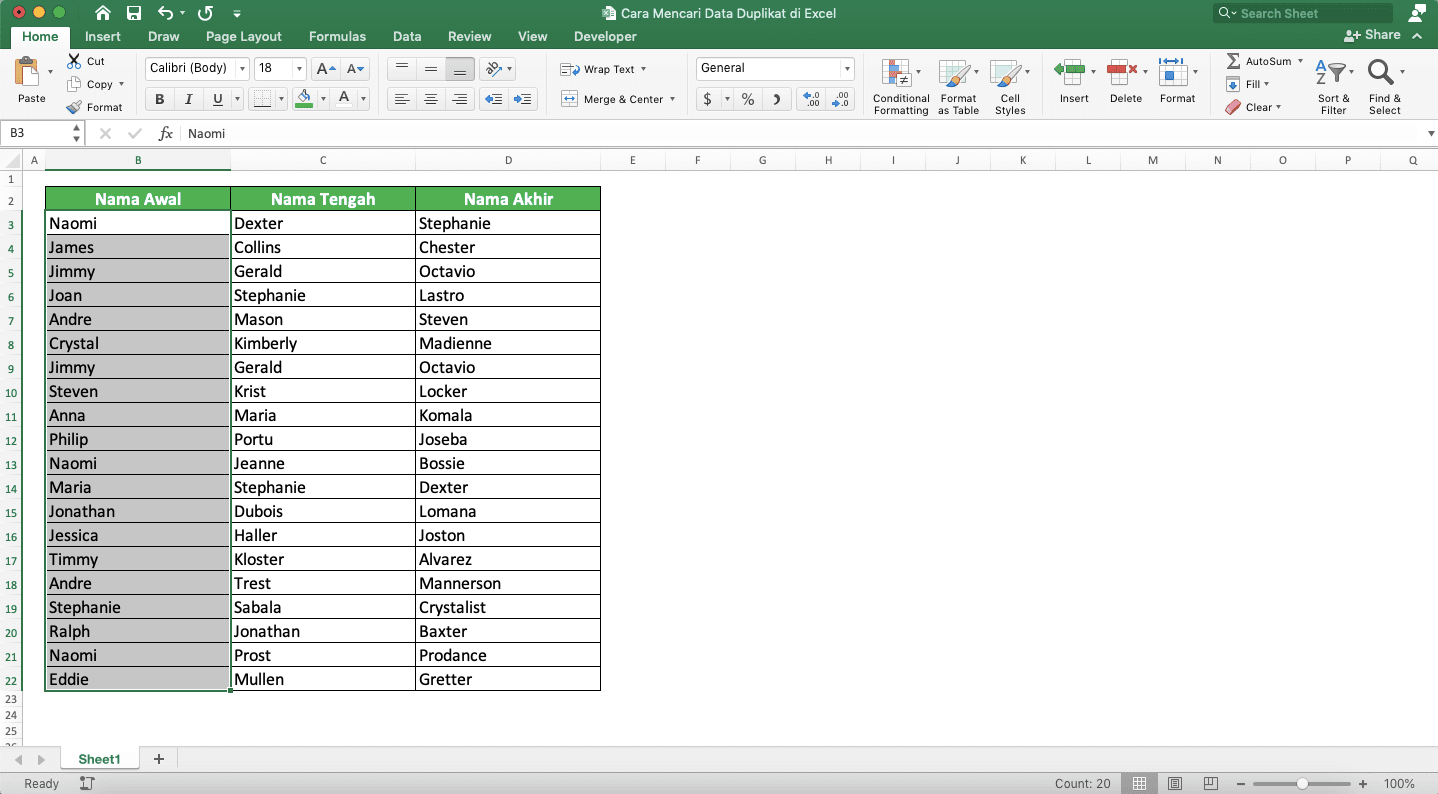Open the AutoSum dropdown arrow

point(1300,61)
